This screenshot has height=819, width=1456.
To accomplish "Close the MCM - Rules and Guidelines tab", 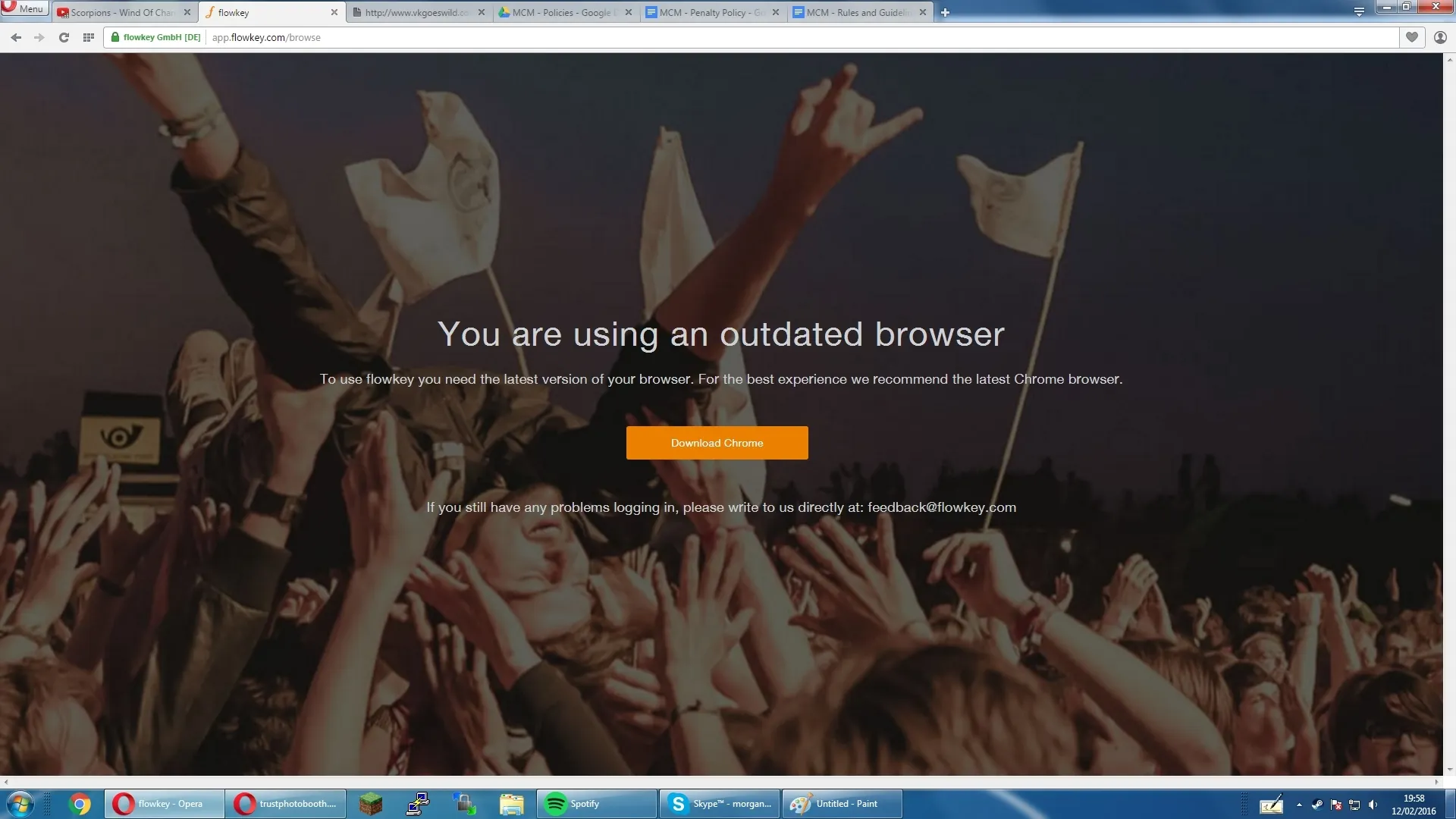I will click(923, 13).
